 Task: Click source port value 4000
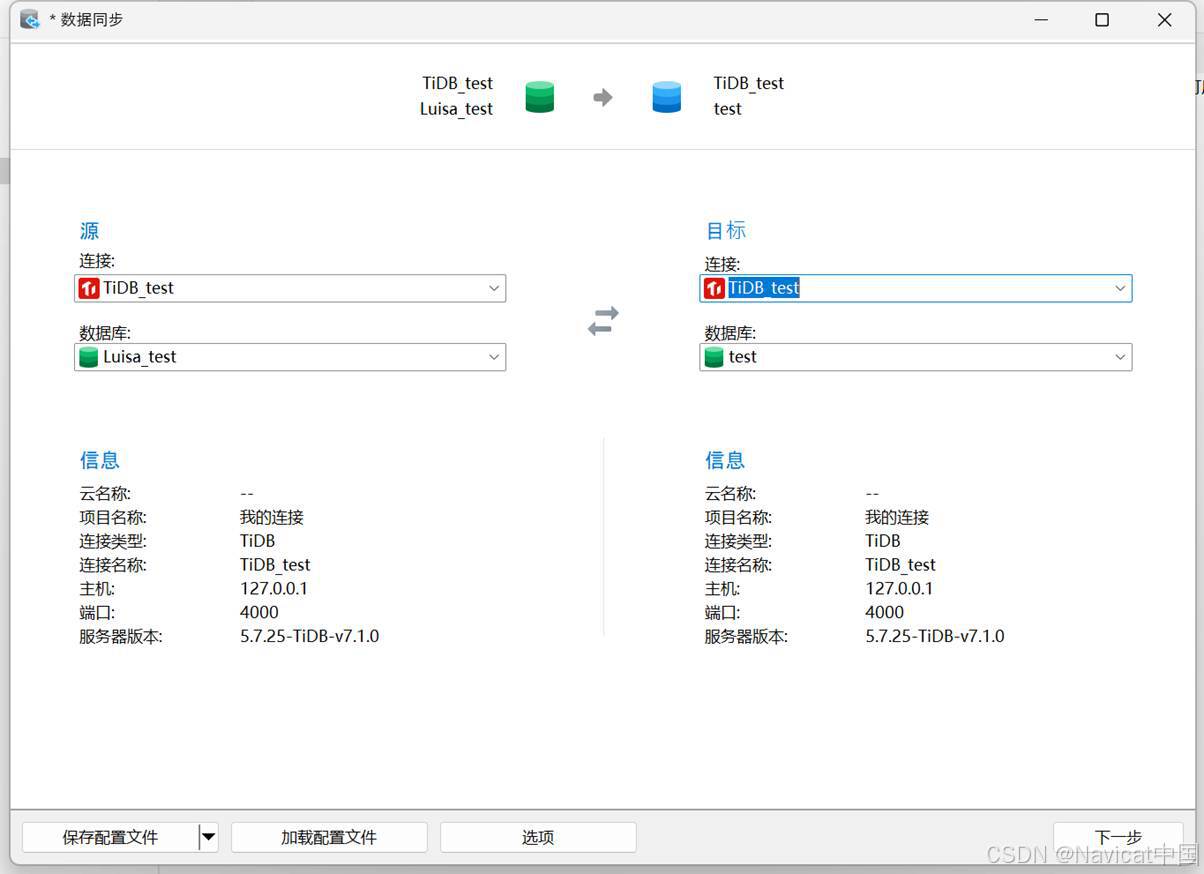(x=260, y=612)
